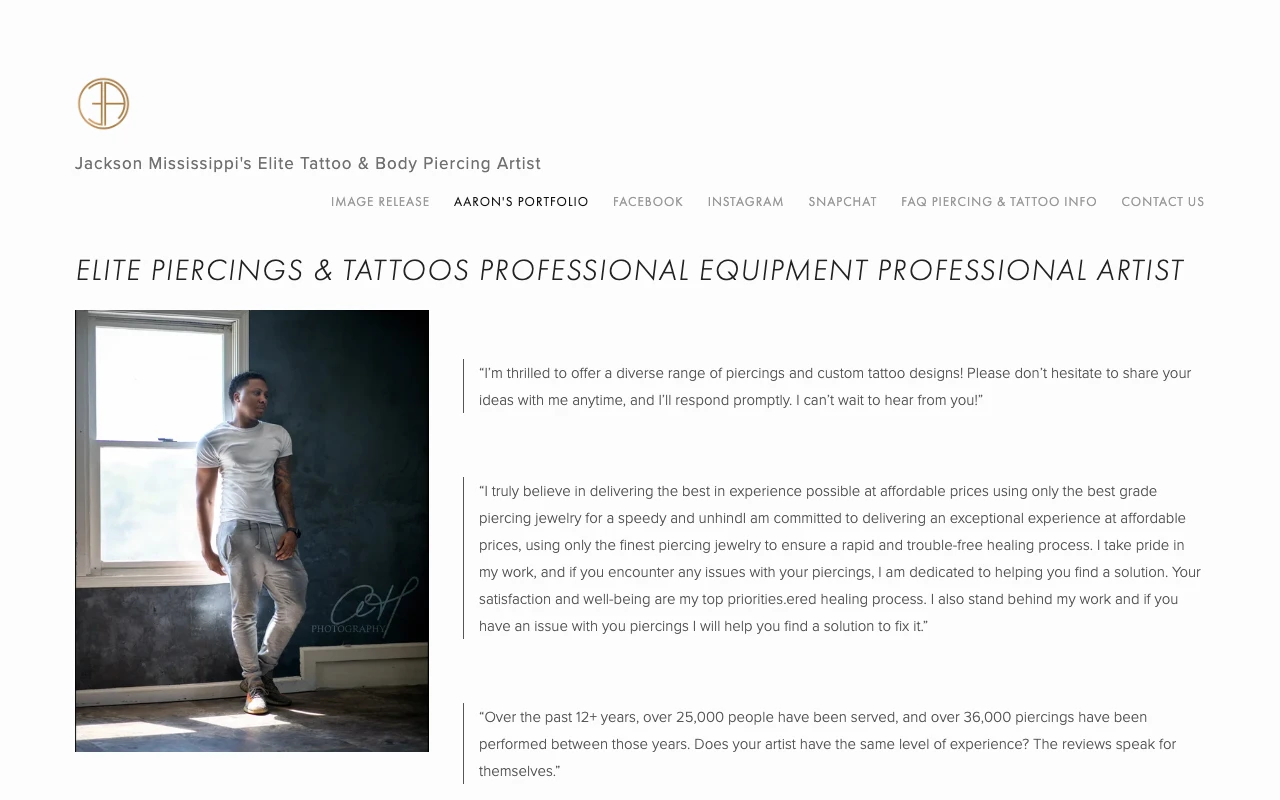
Task: Visit the Instagram navigation link
Action: [x=746, y=202]
